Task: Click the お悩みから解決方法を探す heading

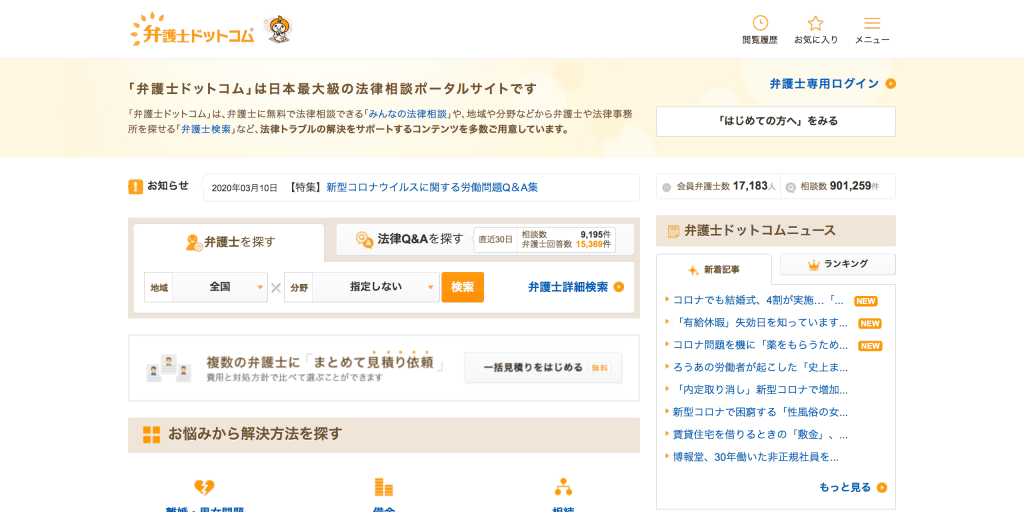Action: point(255,434)
